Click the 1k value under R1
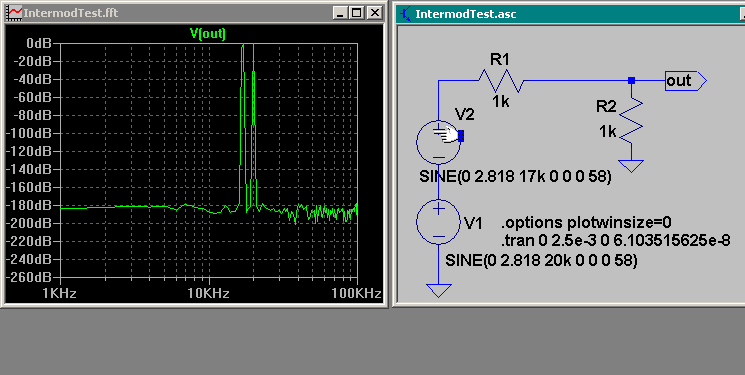This screenshot has width=745, height=375. click(x=501, y=101)
